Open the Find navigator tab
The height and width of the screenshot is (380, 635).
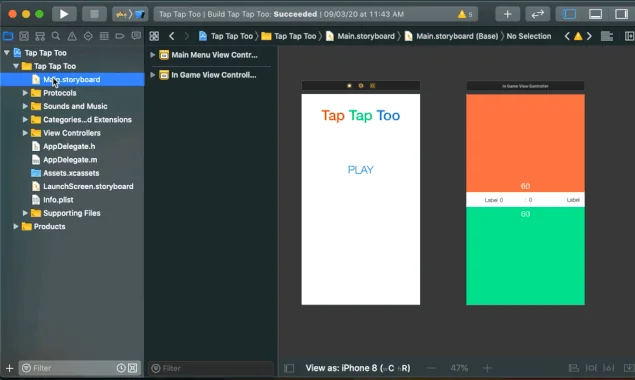[56, 36]
